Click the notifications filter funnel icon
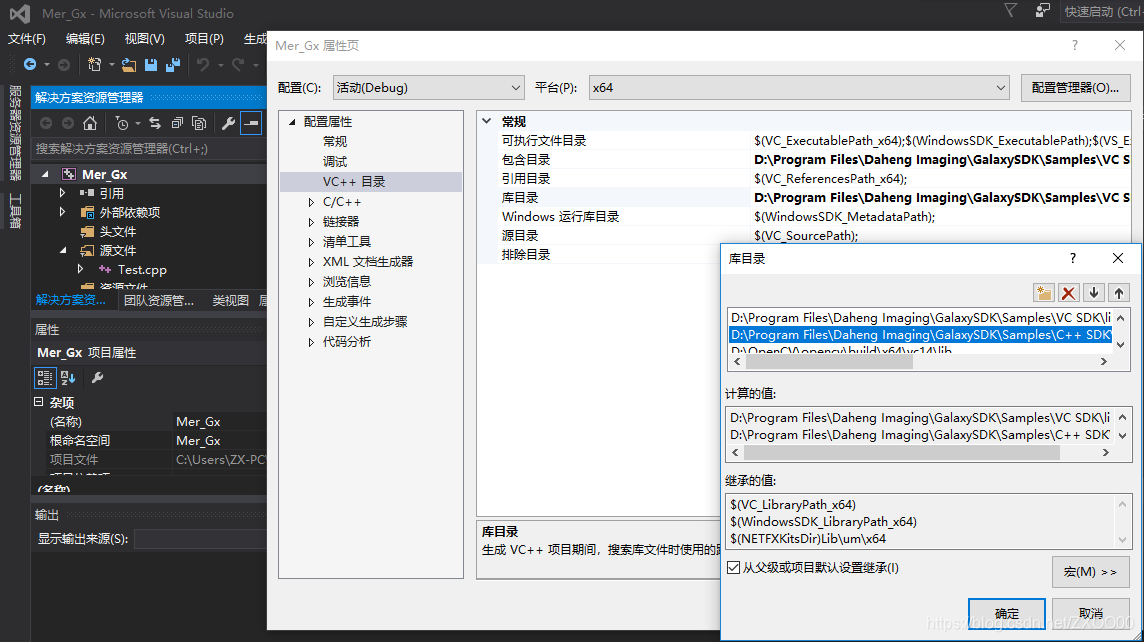 coord(1010,10)
